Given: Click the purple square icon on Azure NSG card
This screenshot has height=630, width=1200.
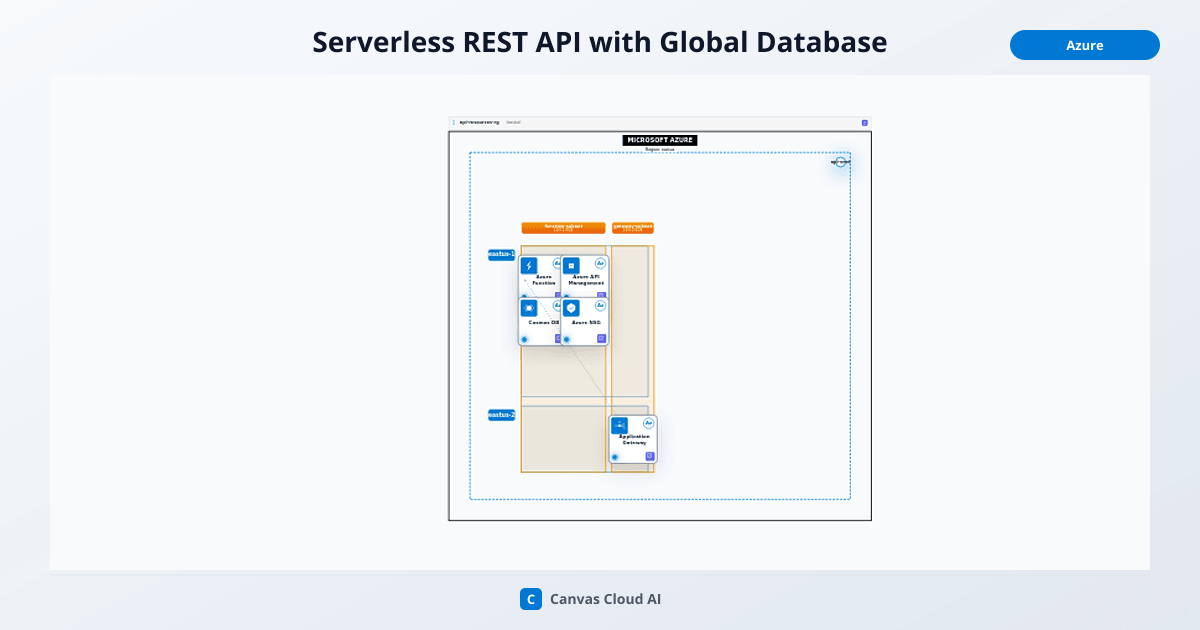Looking at the screenshot, I should [601, 339].
